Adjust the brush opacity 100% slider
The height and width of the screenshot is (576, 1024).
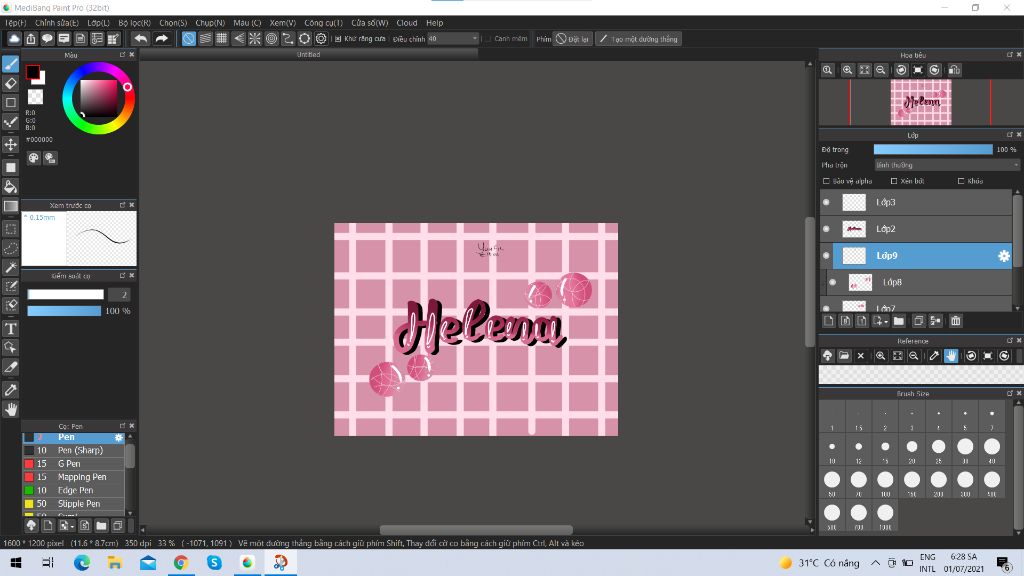(64, 311)
